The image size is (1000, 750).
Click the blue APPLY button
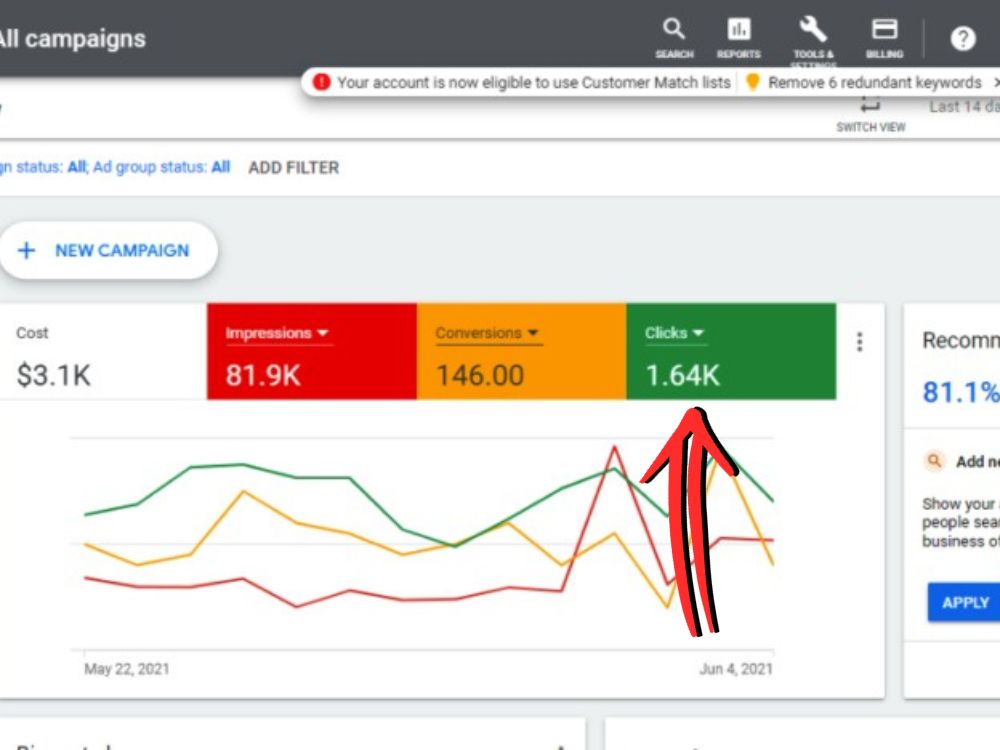964,602
